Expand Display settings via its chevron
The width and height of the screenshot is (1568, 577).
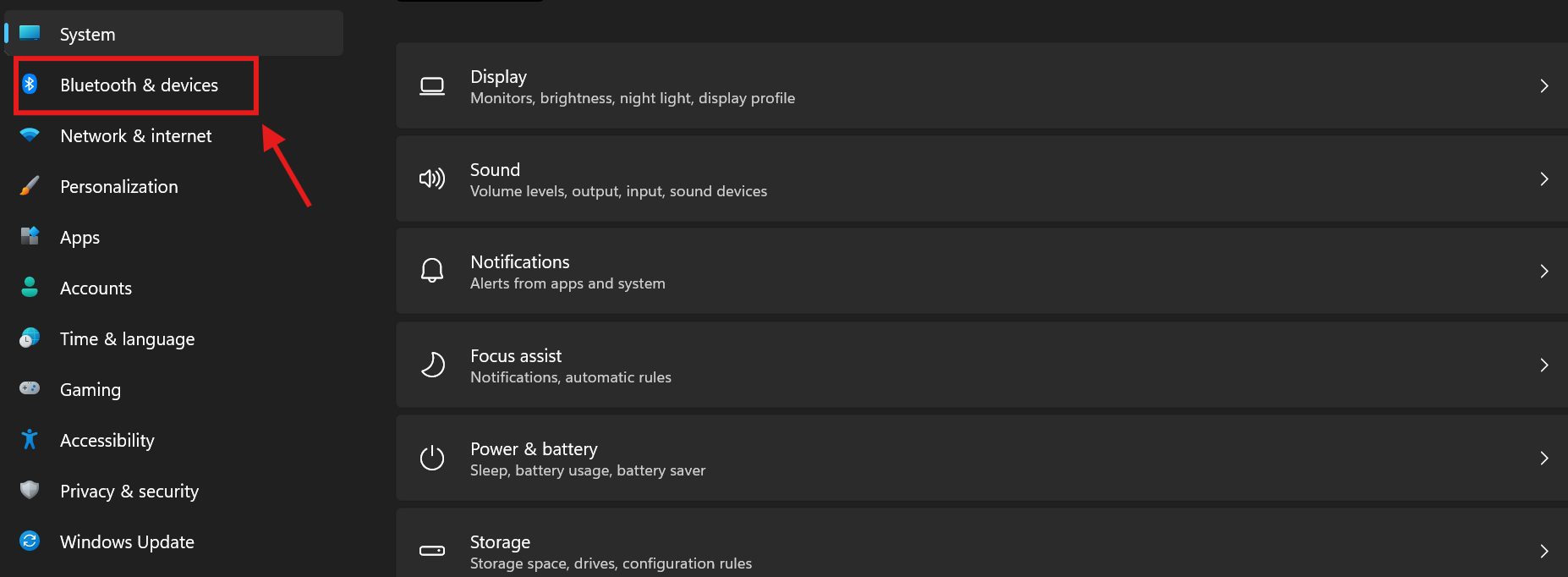click(1544, 86)
